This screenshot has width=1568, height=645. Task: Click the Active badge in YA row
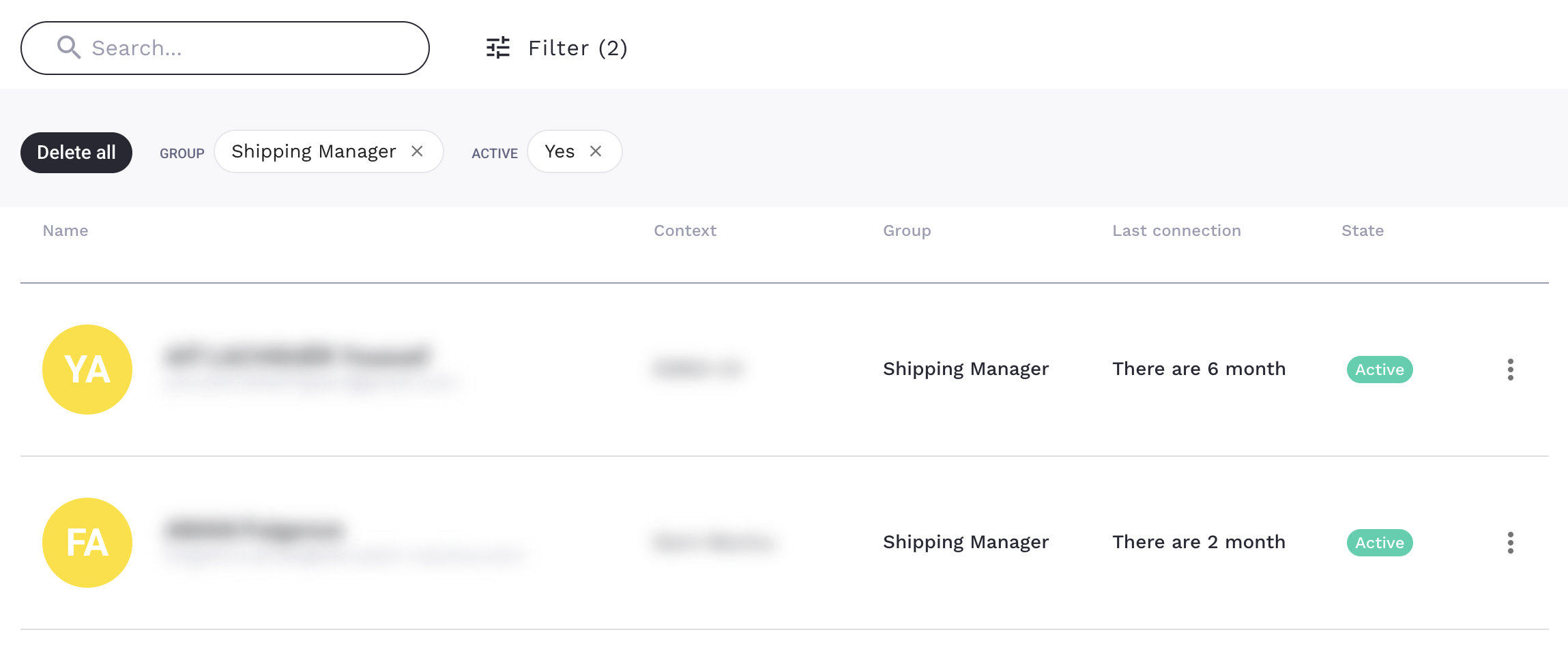(x=1379, y=370)
